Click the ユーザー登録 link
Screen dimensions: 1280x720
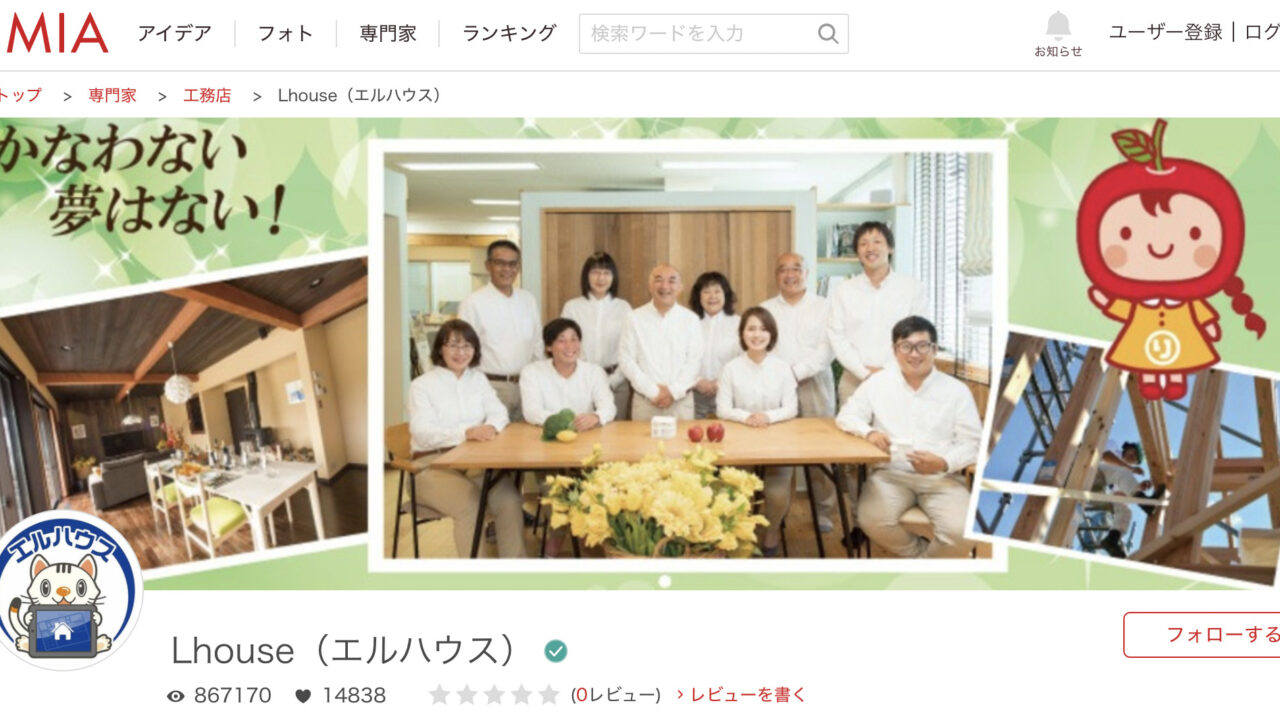[x=1166, y=32]
